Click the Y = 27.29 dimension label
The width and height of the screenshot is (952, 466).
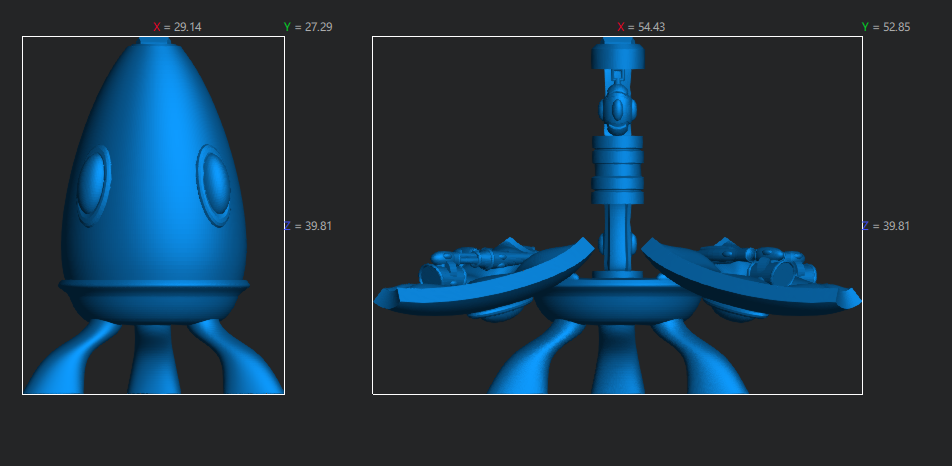[x=308, y=27]
